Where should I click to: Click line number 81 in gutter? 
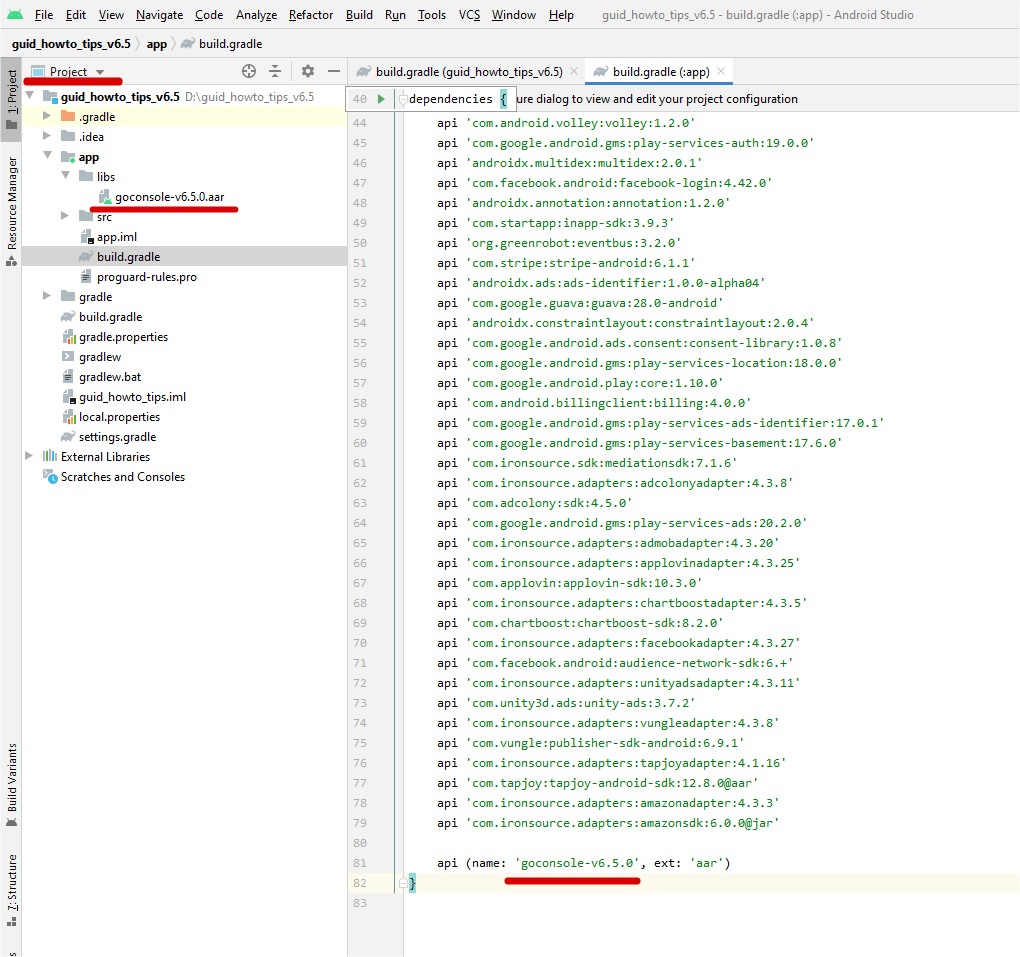coord(360,863)
